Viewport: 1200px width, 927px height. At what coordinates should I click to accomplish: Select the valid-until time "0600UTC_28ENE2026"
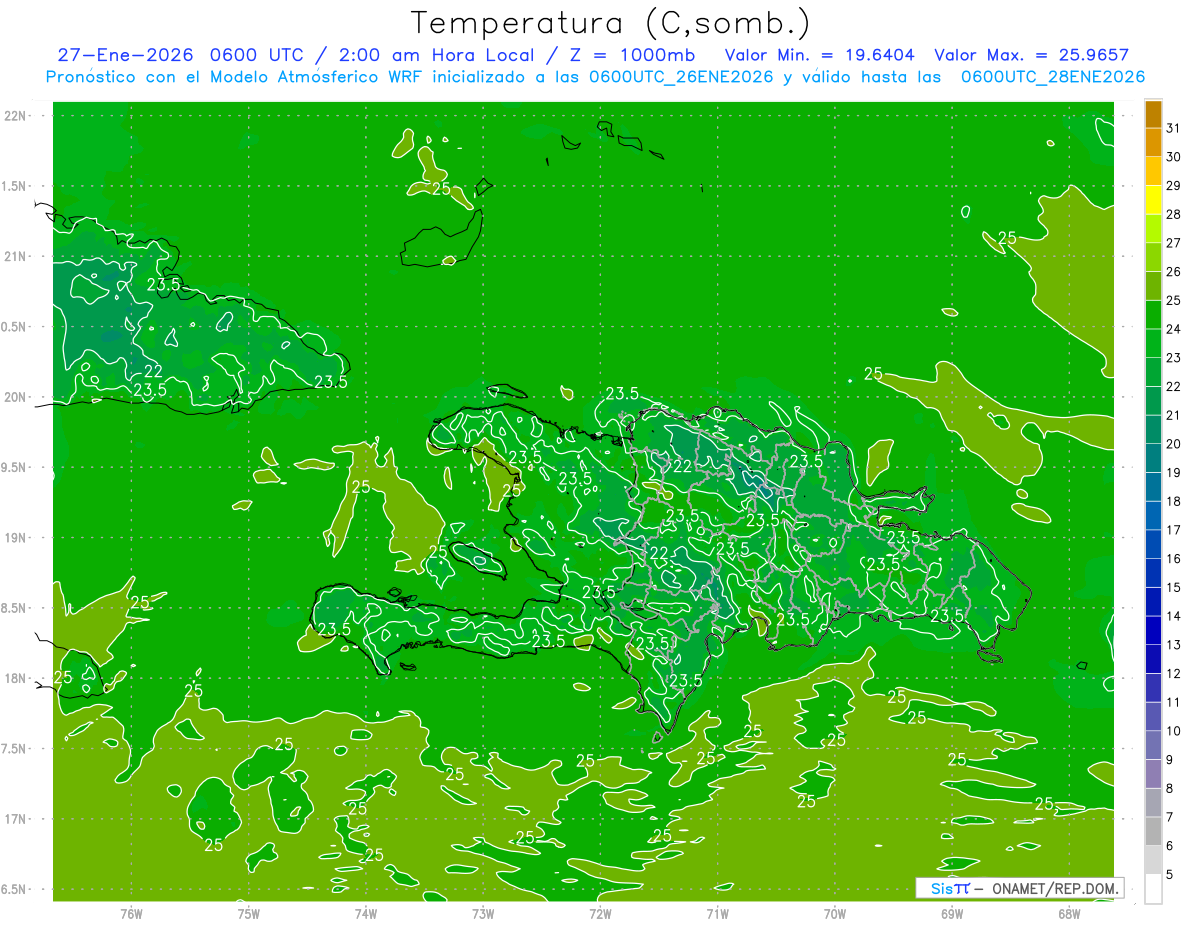pos(1053,77)
